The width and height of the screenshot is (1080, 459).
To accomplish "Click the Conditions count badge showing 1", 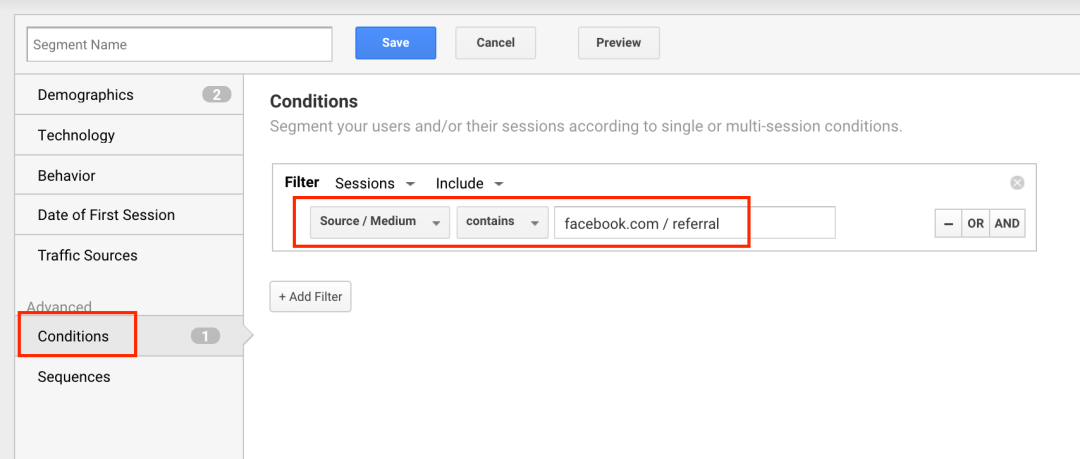I will point(205,336).
